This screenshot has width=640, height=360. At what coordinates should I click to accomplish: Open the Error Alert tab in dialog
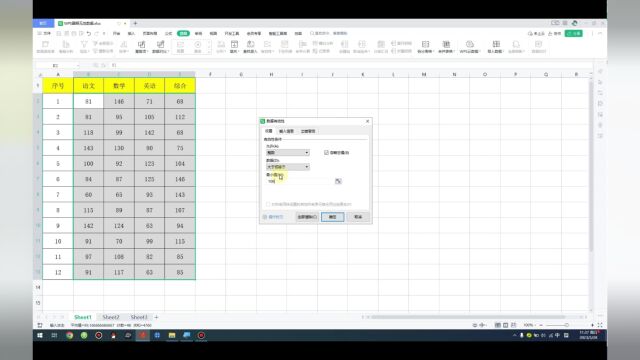[x=308, y=131]
